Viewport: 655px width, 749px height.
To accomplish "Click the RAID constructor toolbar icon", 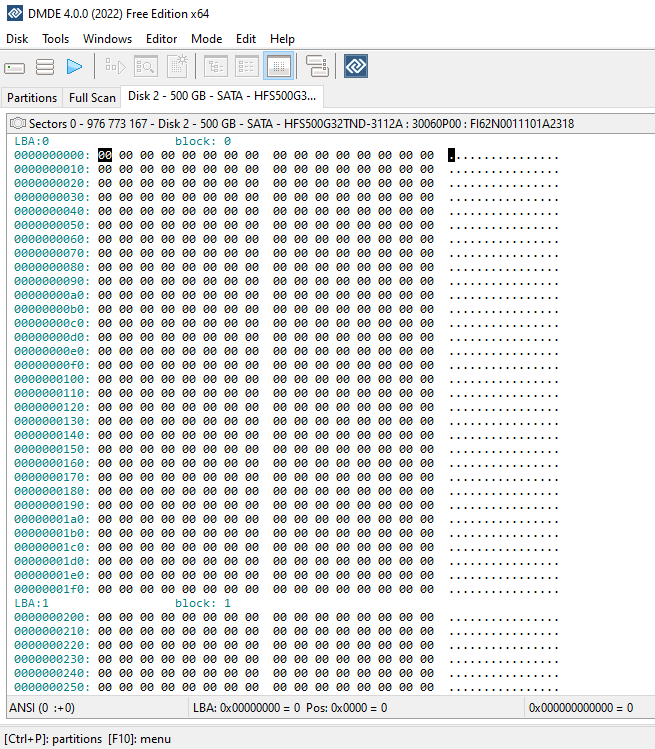I will click(x=317, y=66).
